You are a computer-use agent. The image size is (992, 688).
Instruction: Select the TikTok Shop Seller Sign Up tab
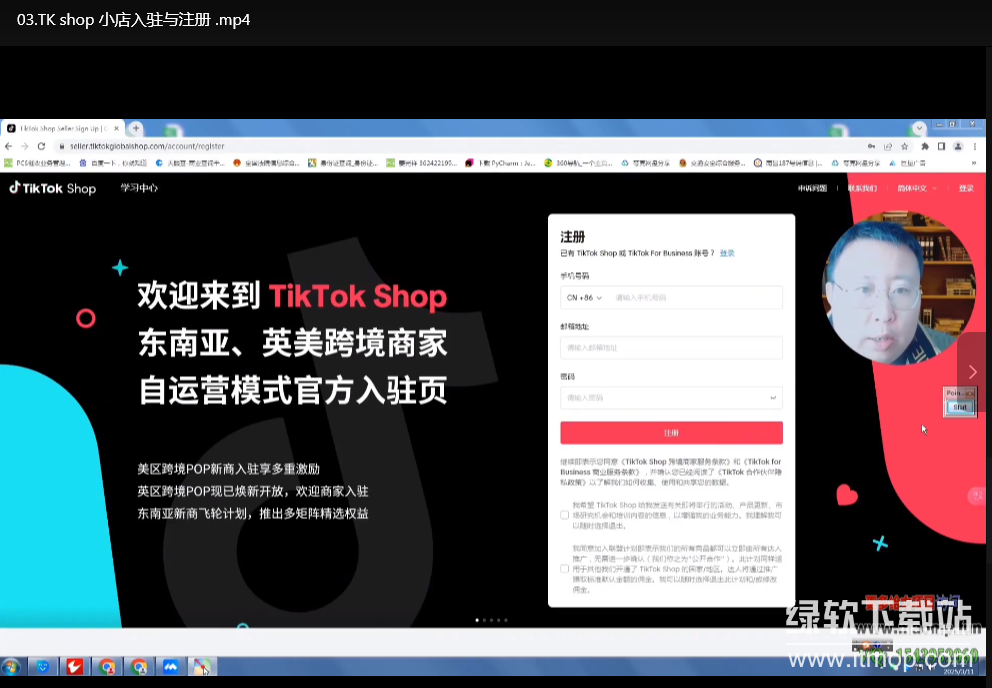(x=62, y=128)
